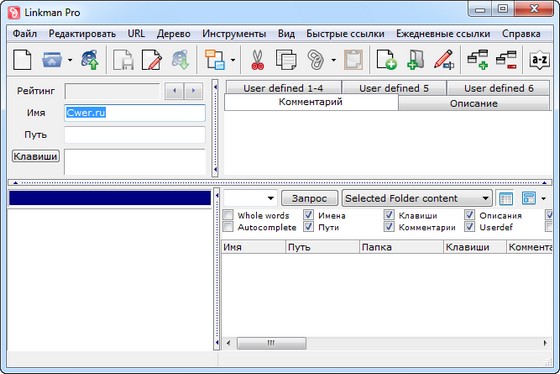Click the new blank document icon
560x374 pixels.
pos(22,60)
